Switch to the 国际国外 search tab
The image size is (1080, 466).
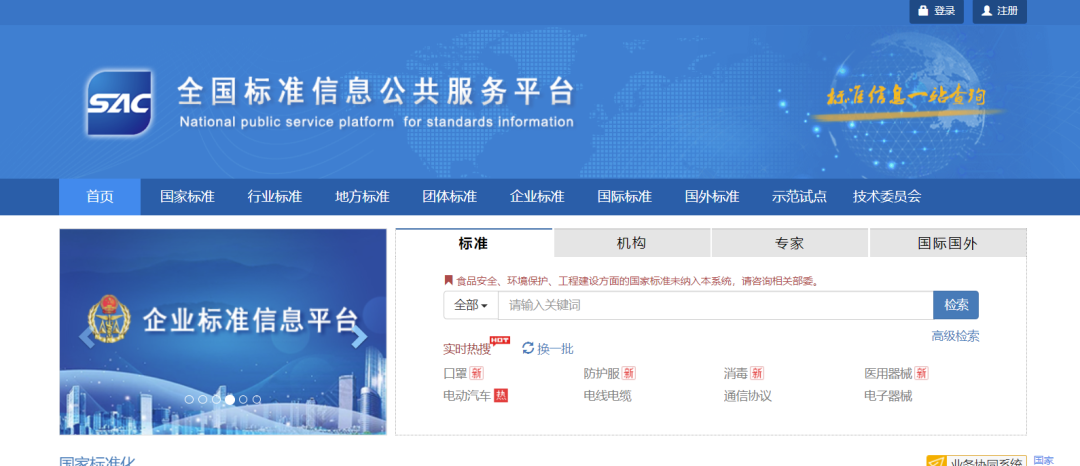(948, 243)
